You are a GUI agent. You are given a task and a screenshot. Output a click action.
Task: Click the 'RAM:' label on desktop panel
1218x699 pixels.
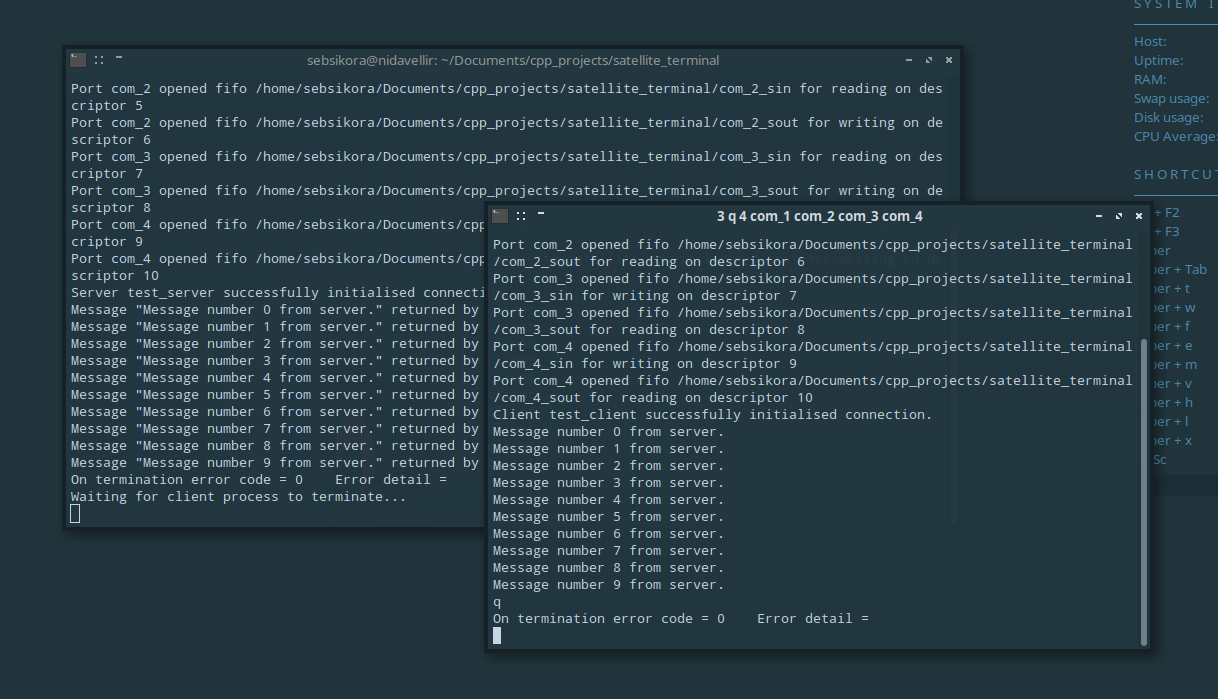point(1150,79)
